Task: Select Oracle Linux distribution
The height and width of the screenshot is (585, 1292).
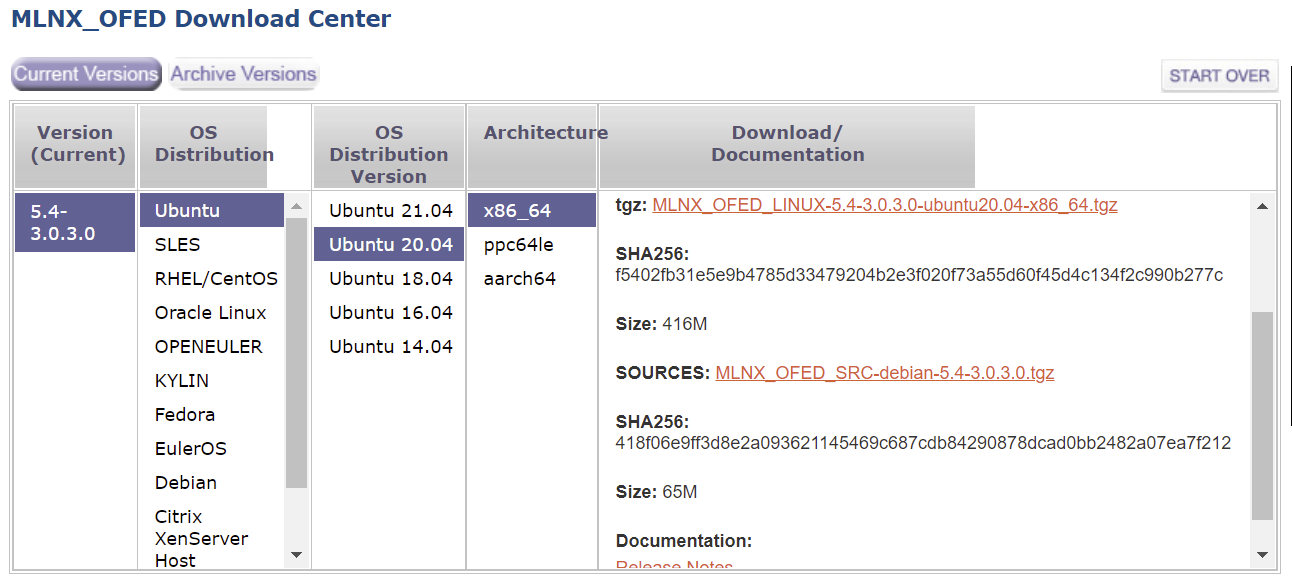Action: [212, 313]
